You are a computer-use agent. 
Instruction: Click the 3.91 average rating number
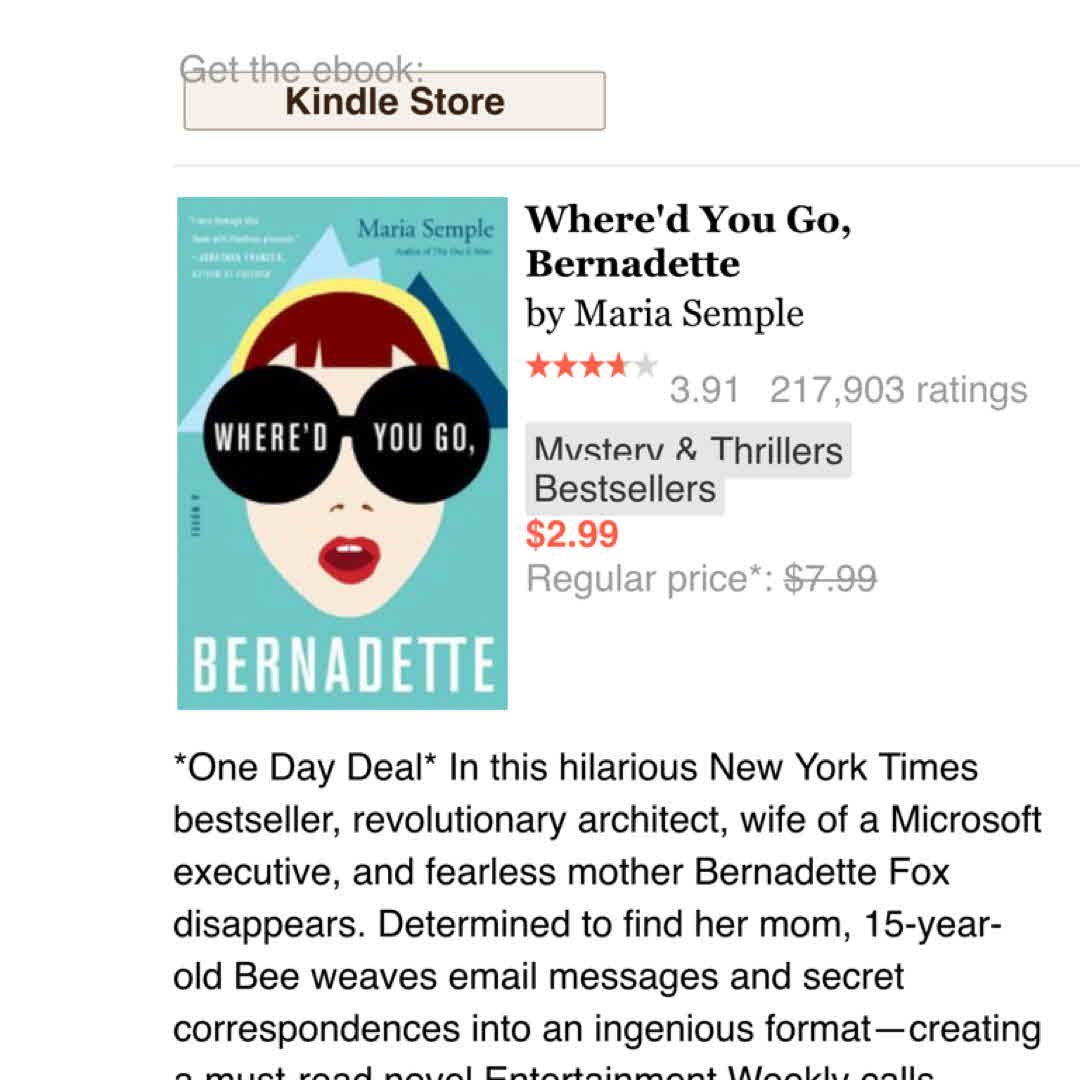(704, 390)
